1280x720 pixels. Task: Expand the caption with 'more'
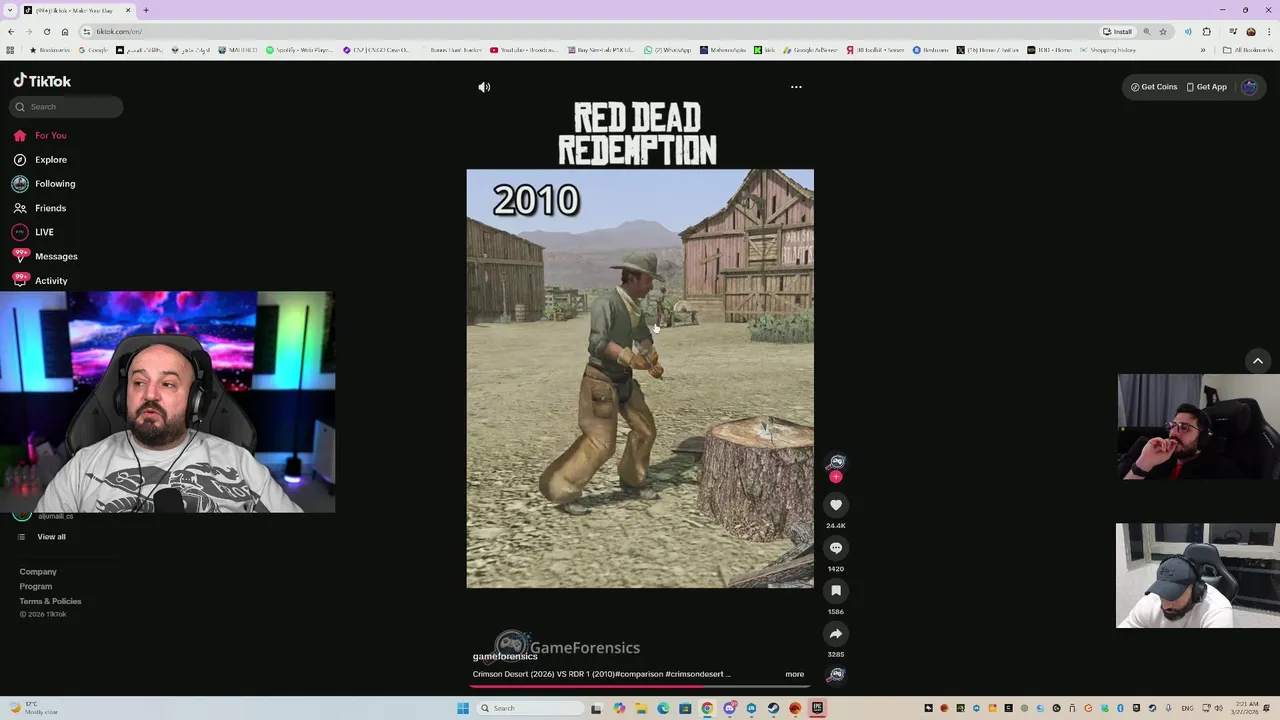794,674
